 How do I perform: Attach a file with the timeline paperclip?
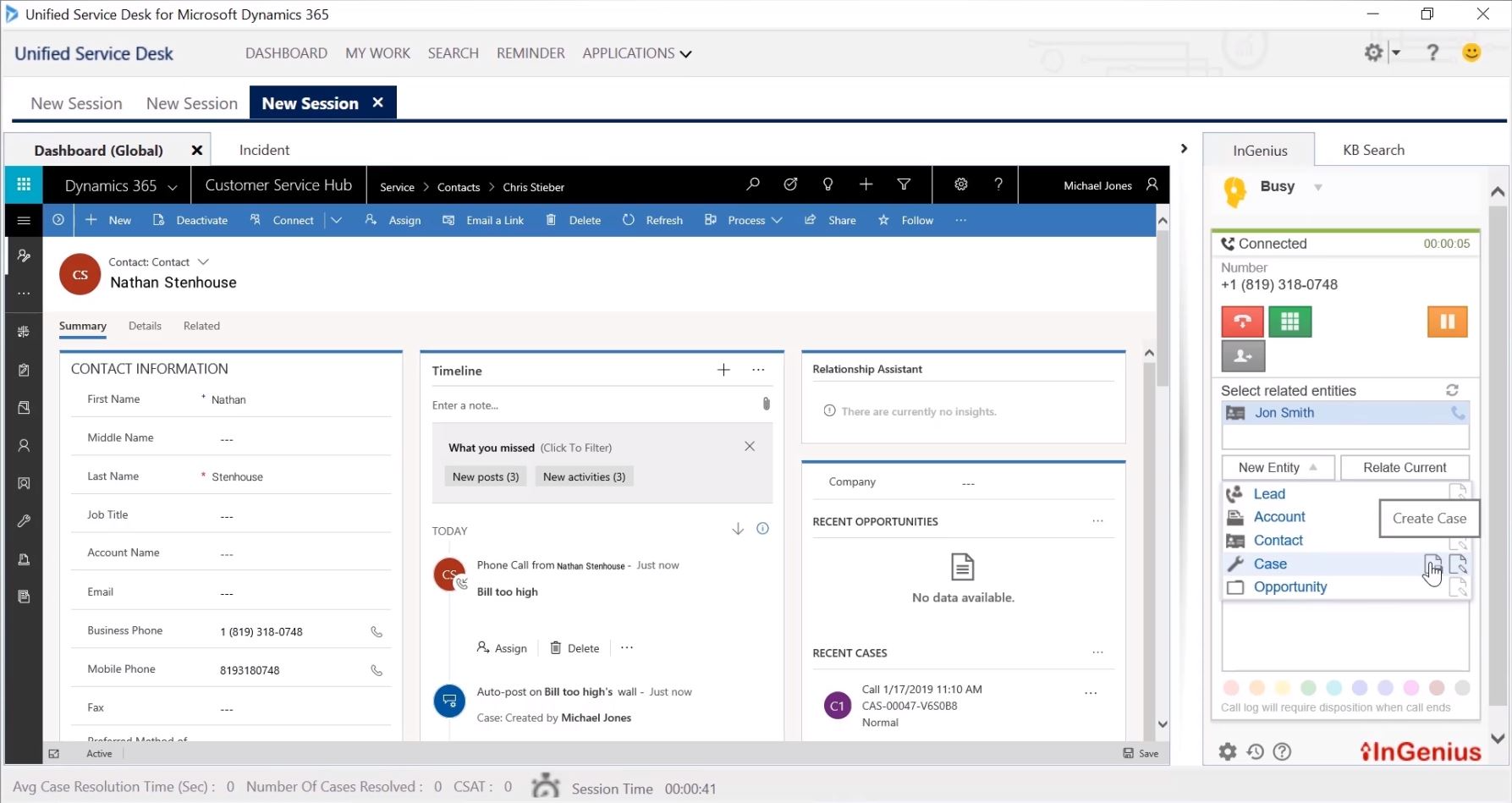(766, 404)
